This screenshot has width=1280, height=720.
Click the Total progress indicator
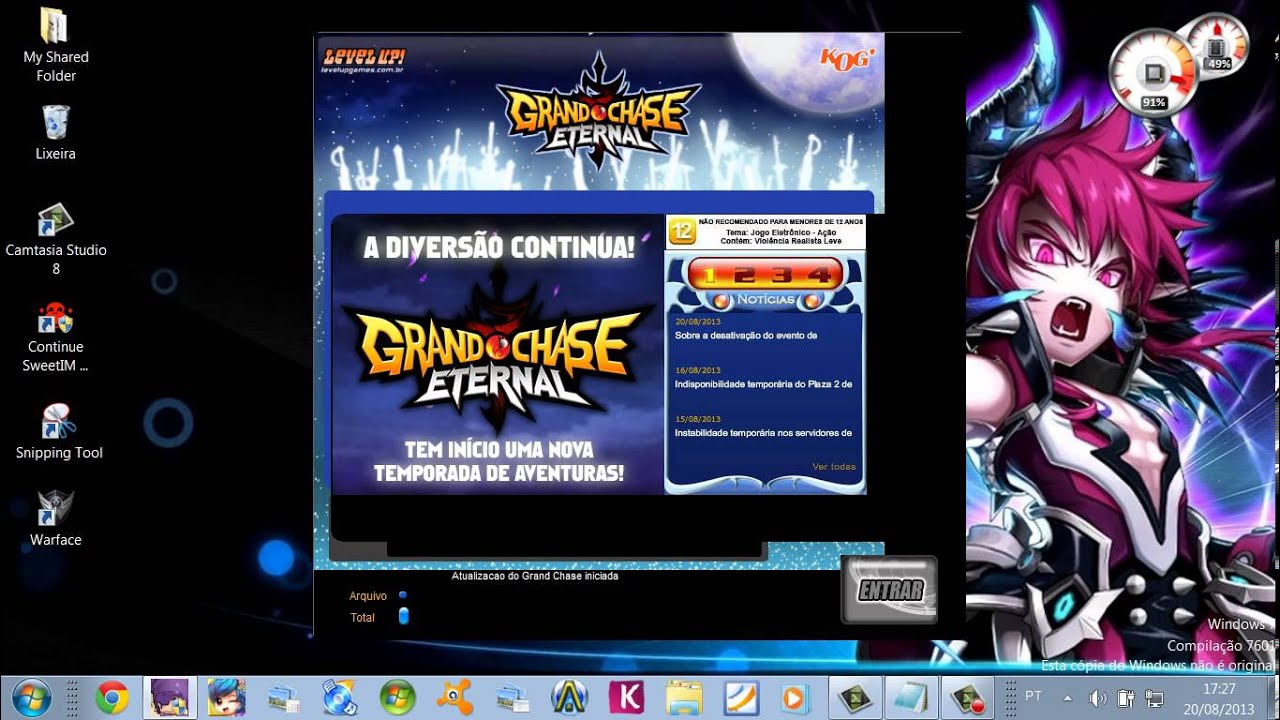click(404, 617)
